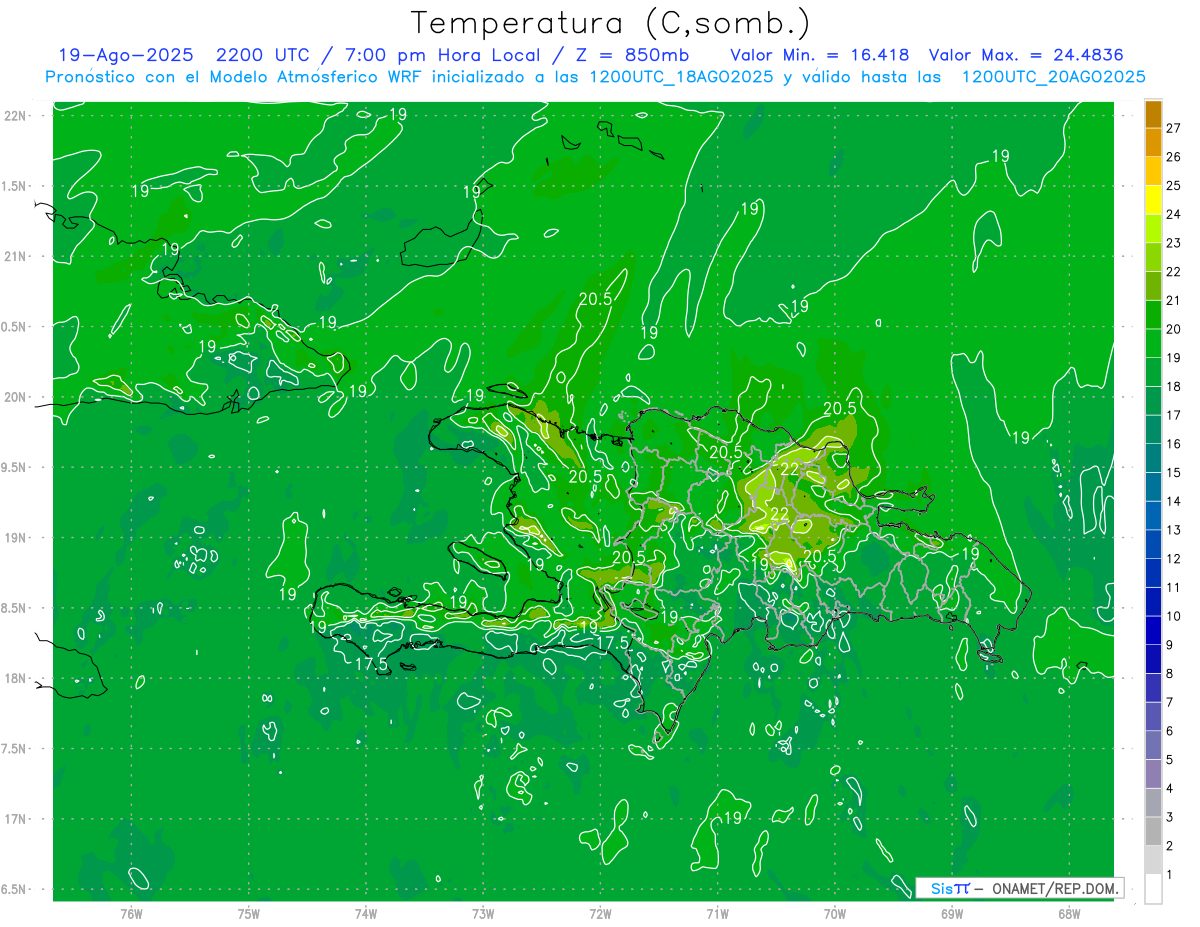Click the '75W' longitude label
The width and height of the screenshot is (1200, 927).
tap(248, 914)
